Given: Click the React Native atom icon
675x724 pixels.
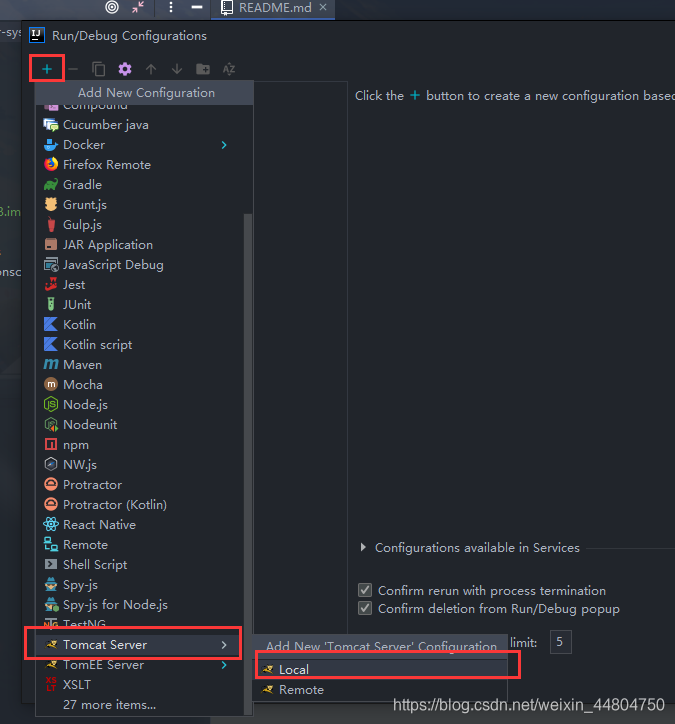Looking at the screenshot, I should point(51,525).
